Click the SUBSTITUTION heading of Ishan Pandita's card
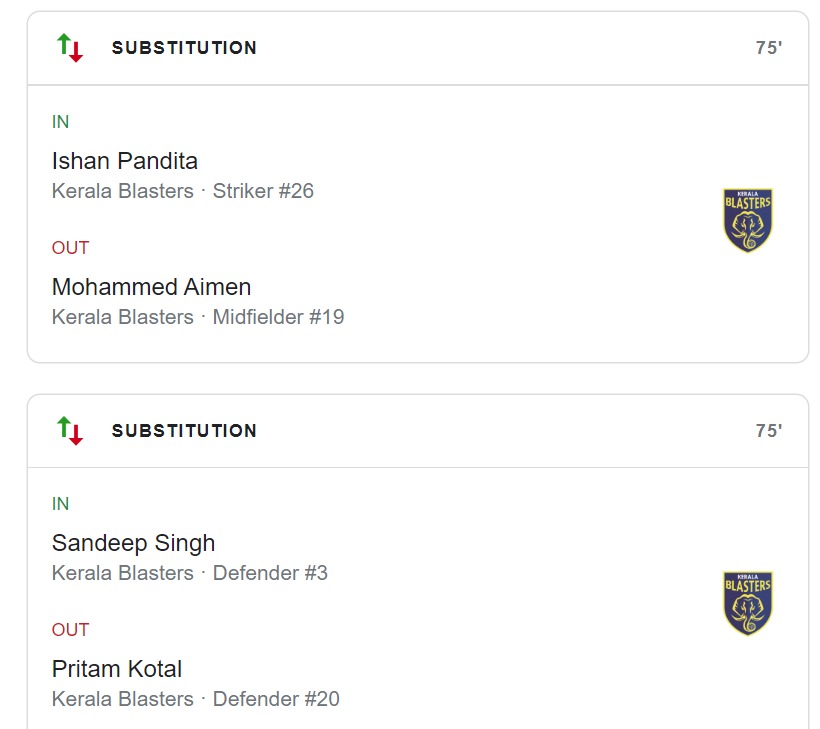The height and width of the screenshot is (729, 820). (x=184, y=48)
